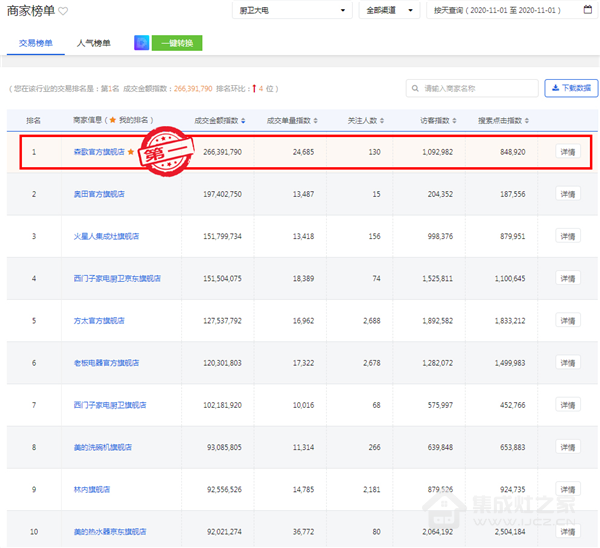The width and height of the screenshot is (600, 548).
Task: Open 森歌官方旗舰店 merchant link
Action: 99,152
